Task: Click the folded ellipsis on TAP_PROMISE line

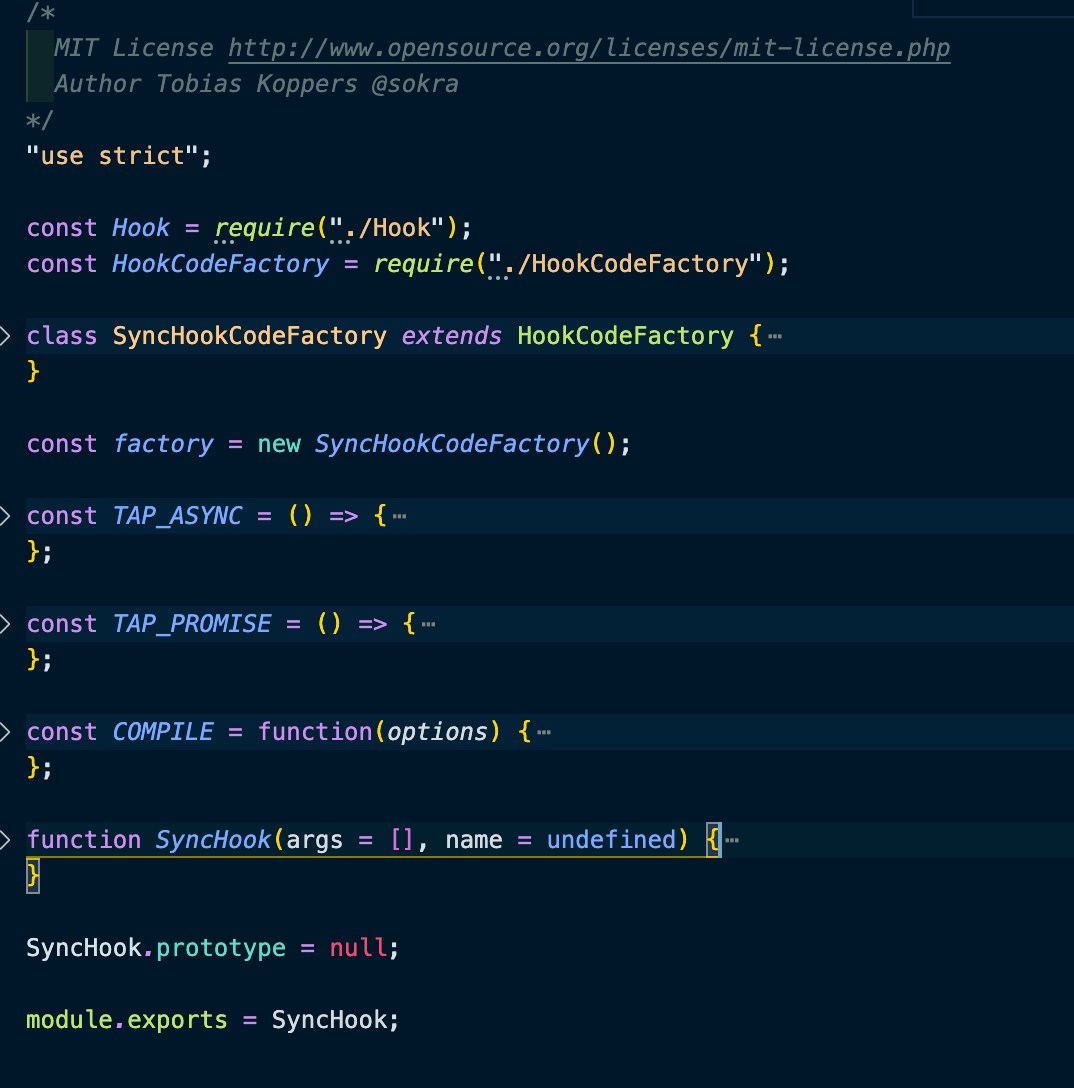Action: tap(429, 624)
